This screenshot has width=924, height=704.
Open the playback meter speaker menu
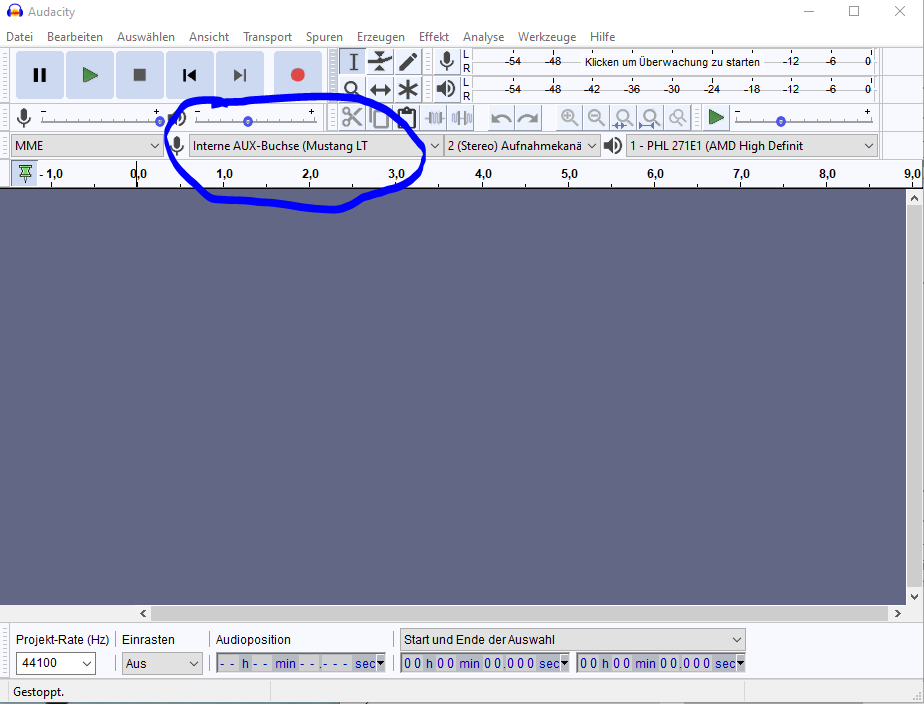[447, 89]
